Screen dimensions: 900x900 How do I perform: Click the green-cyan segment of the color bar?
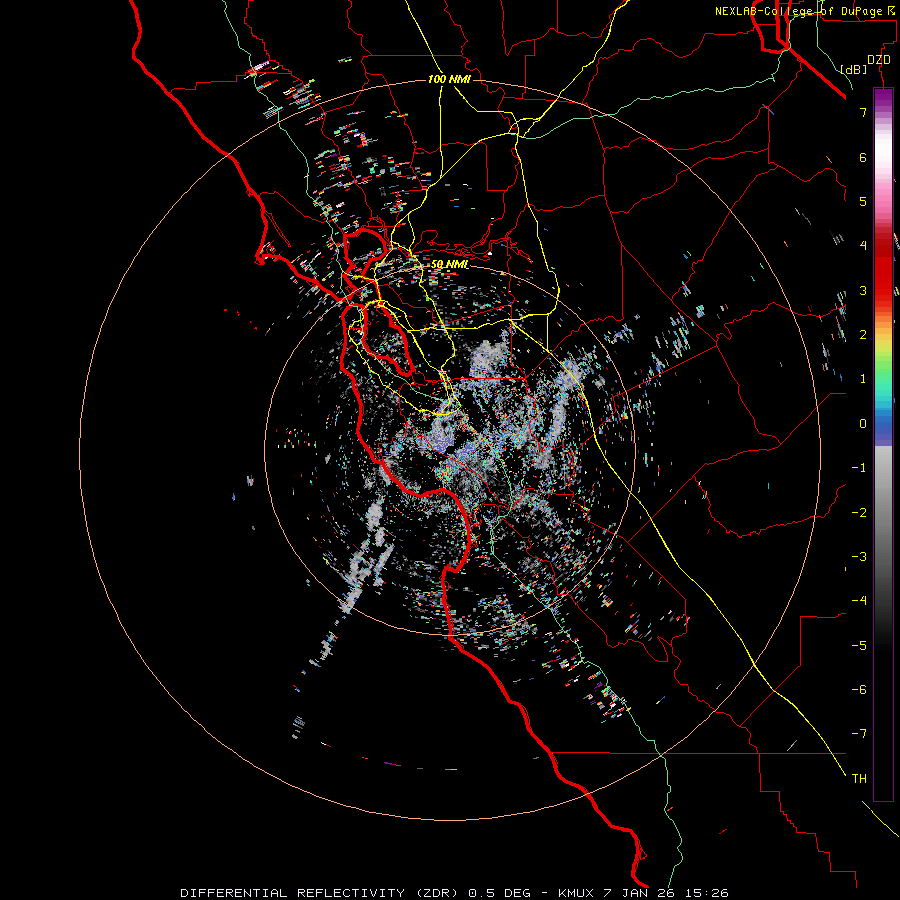pos(883,382)
